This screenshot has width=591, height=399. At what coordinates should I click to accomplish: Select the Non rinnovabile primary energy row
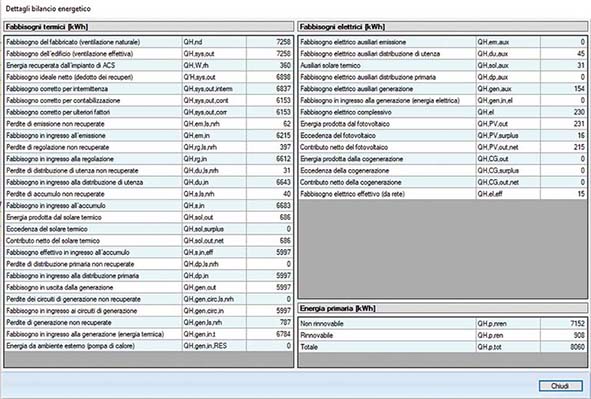(x=442, y=323)
